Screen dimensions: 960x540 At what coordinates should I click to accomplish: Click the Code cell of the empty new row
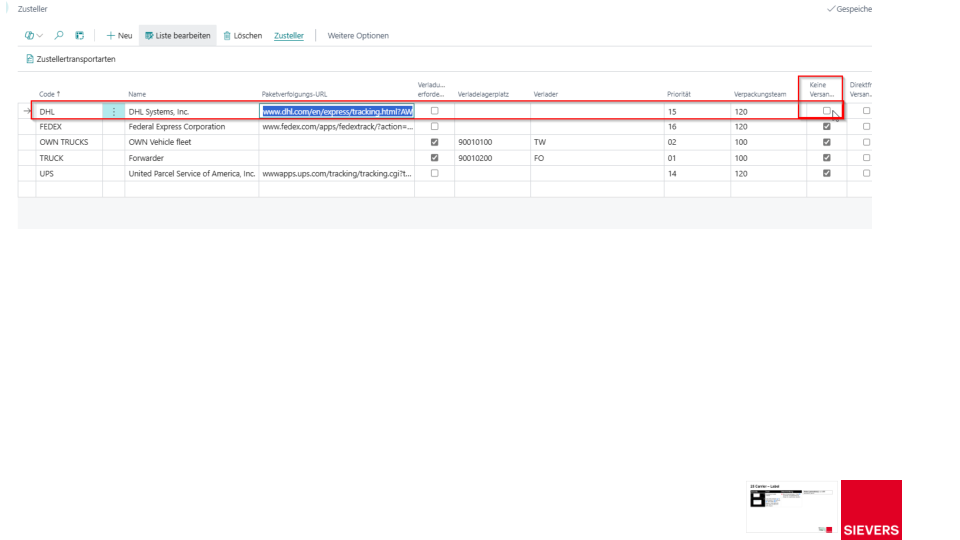[x=69, y=189]
